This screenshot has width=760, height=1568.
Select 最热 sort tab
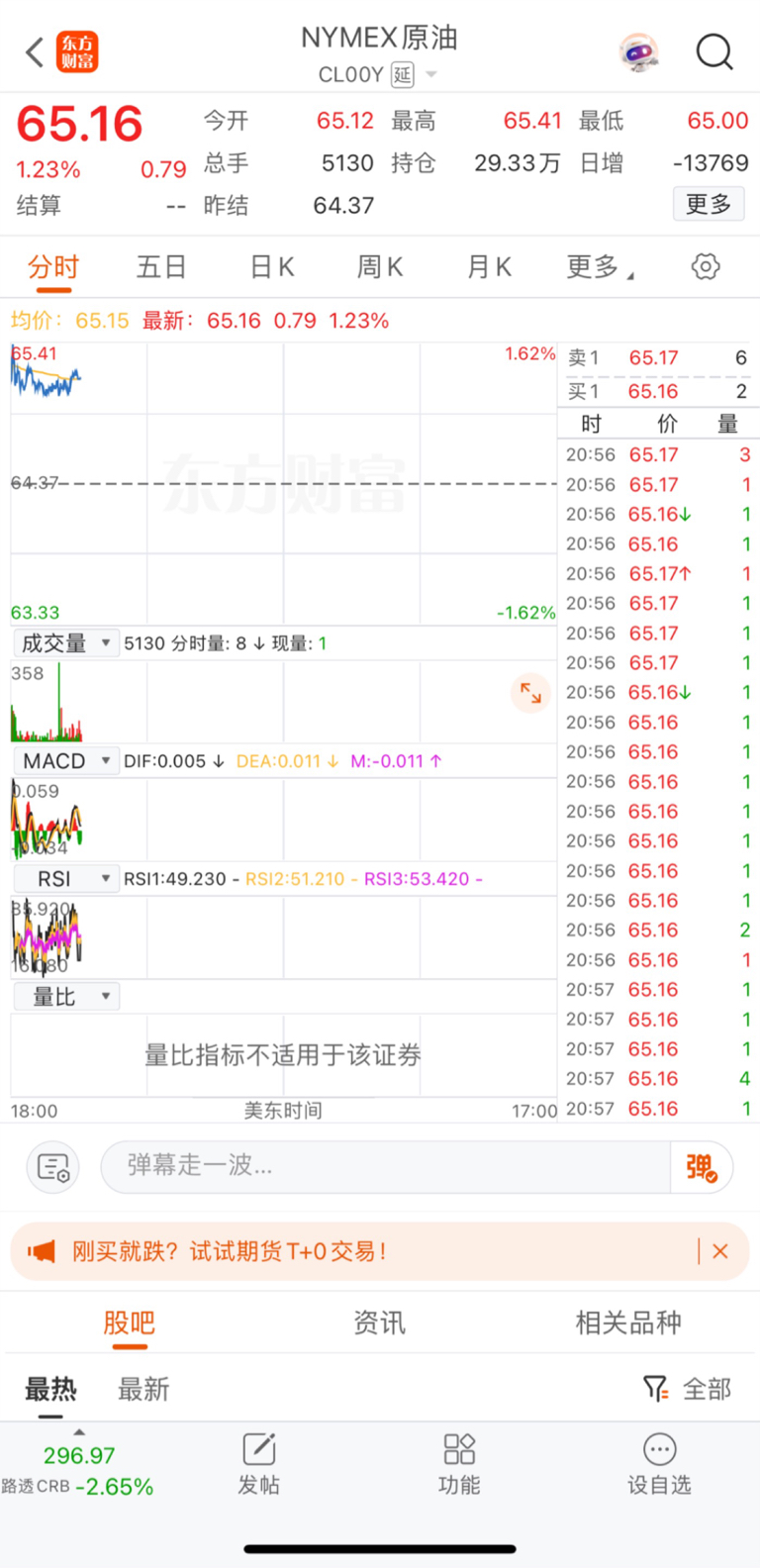pyautogui.click(x=50, y=1390)
